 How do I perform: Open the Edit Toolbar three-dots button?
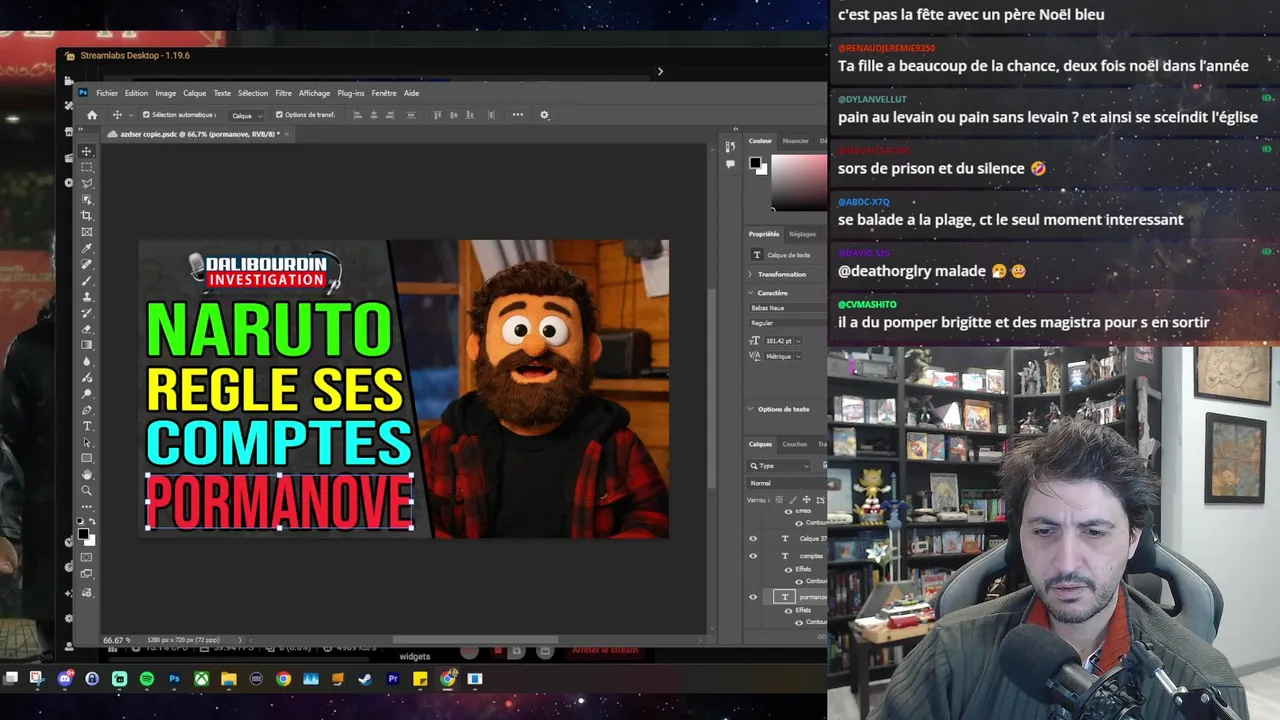87,506
